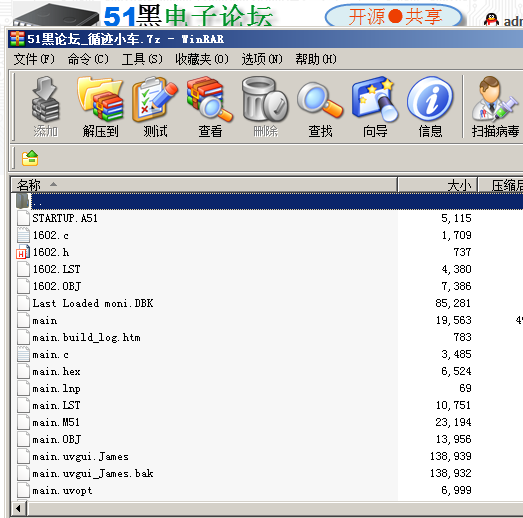Click the 扫描病毒 (Scan virus) icon
Screen dimensions: 523x518
click(x=495, y=107)
